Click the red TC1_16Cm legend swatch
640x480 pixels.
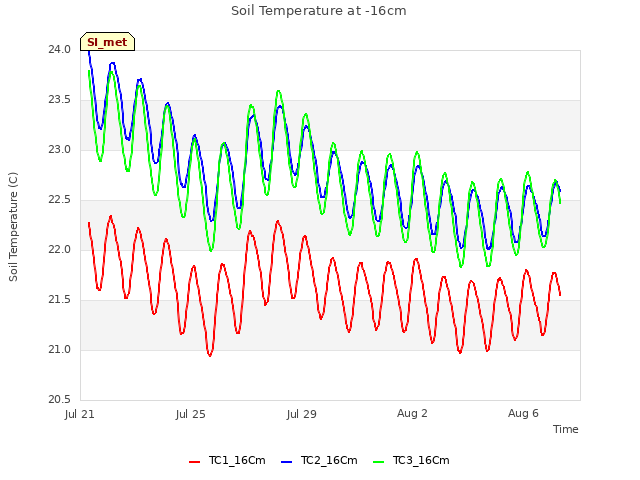[x=195, y=462]
